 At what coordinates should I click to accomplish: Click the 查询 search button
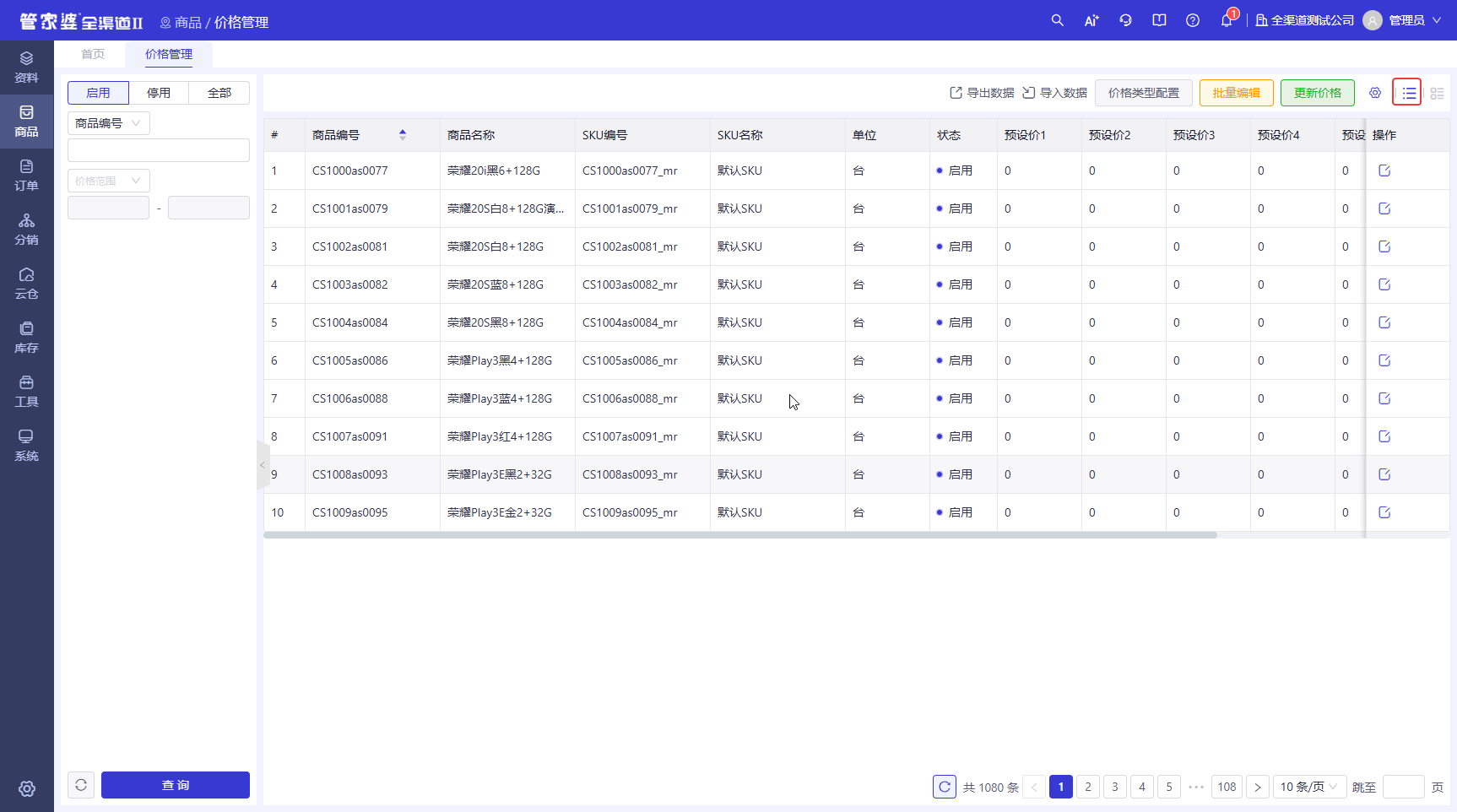[x=176, y=785]
